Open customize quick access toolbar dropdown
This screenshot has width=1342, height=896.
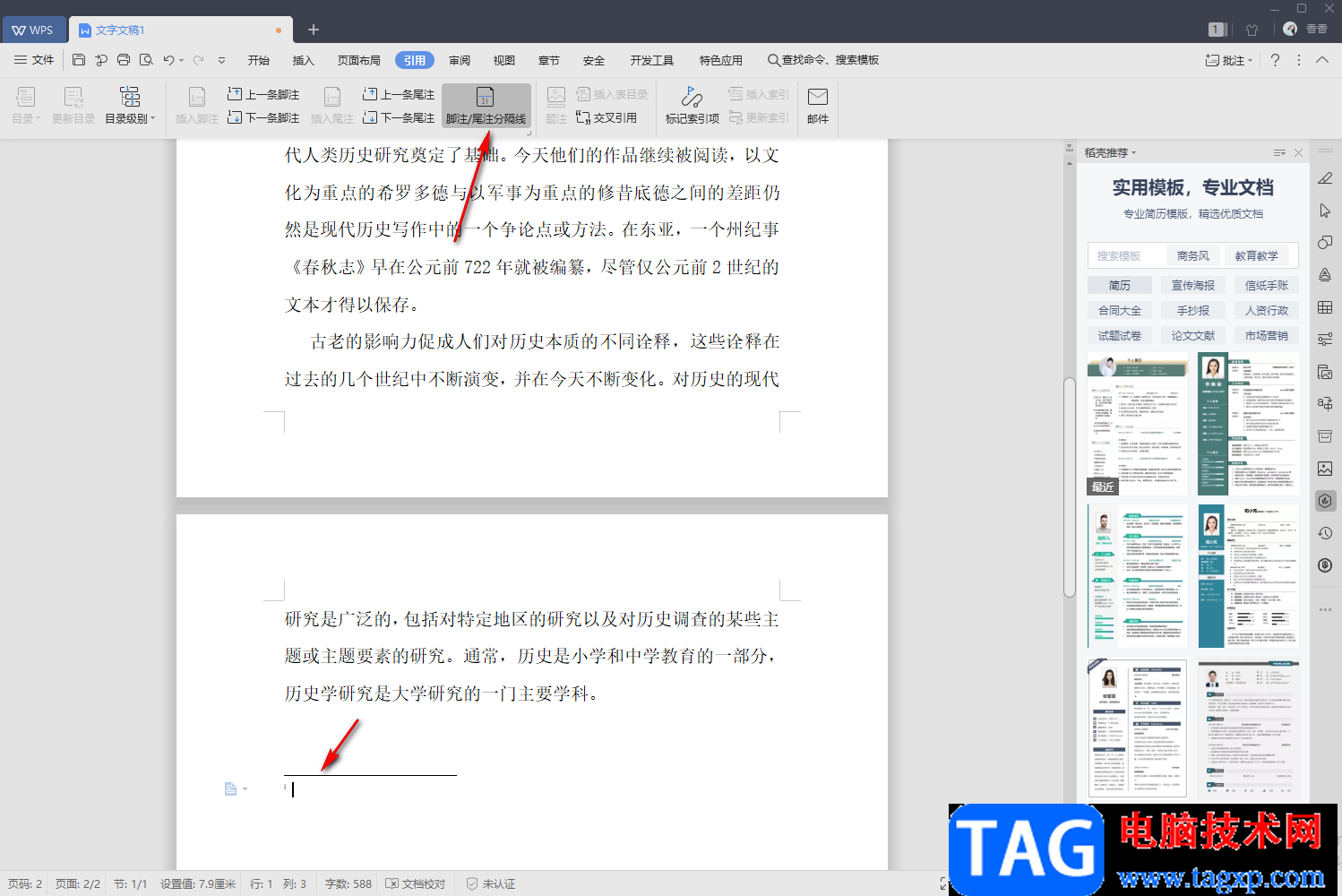click(x=221, y=61)
